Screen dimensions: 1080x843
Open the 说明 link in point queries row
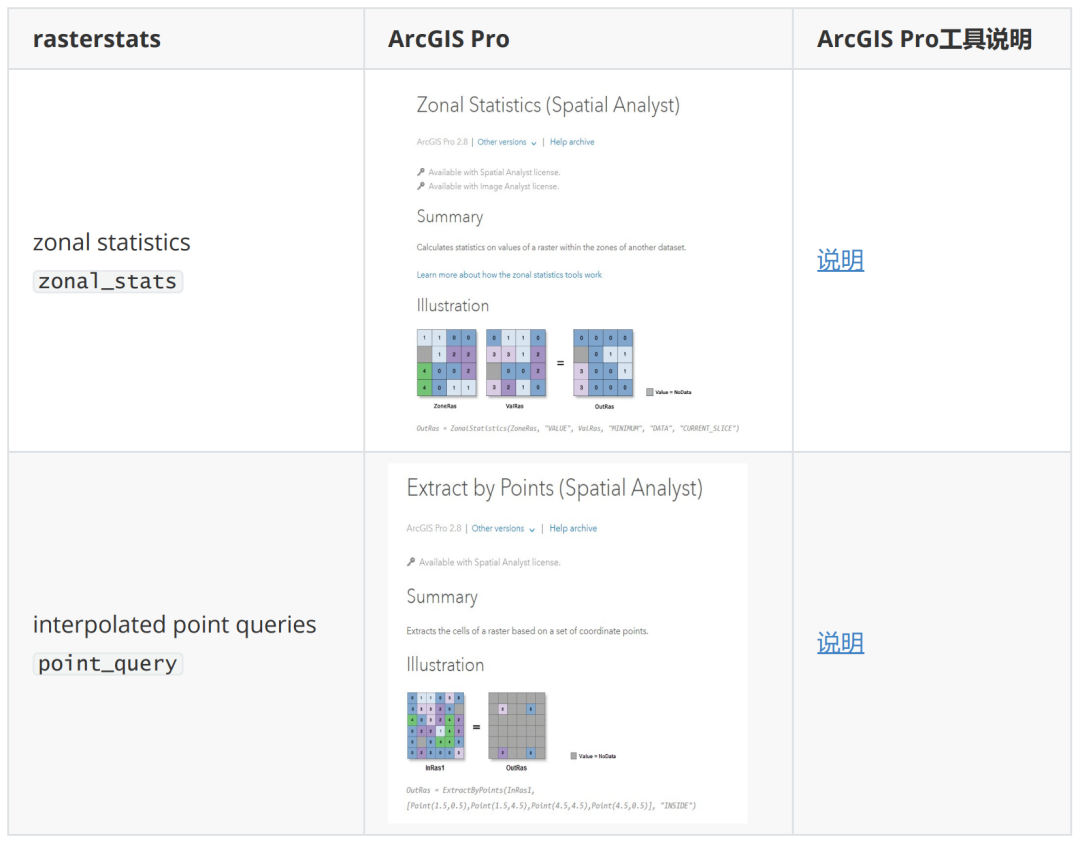pyautogui.click(x=840, y=643)
